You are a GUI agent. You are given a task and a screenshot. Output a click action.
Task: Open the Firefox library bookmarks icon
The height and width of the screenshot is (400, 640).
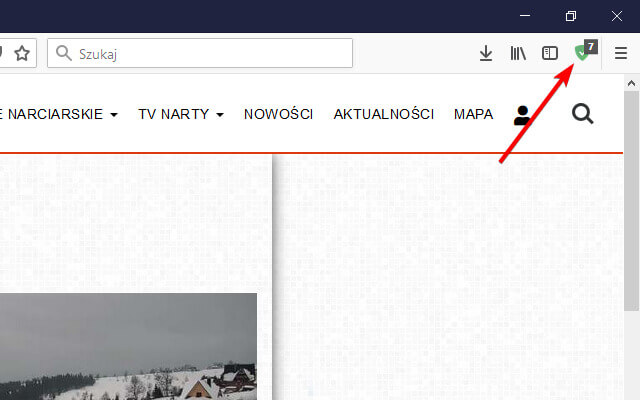pos(518,53)
